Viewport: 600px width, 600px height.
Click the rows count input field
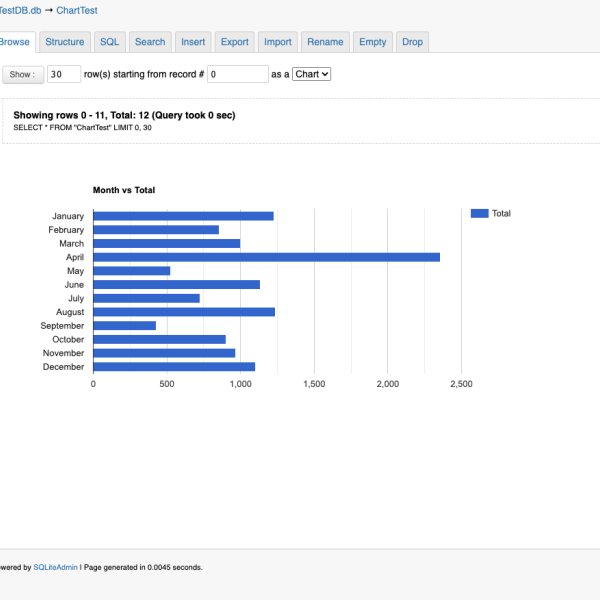coord(64,74)
